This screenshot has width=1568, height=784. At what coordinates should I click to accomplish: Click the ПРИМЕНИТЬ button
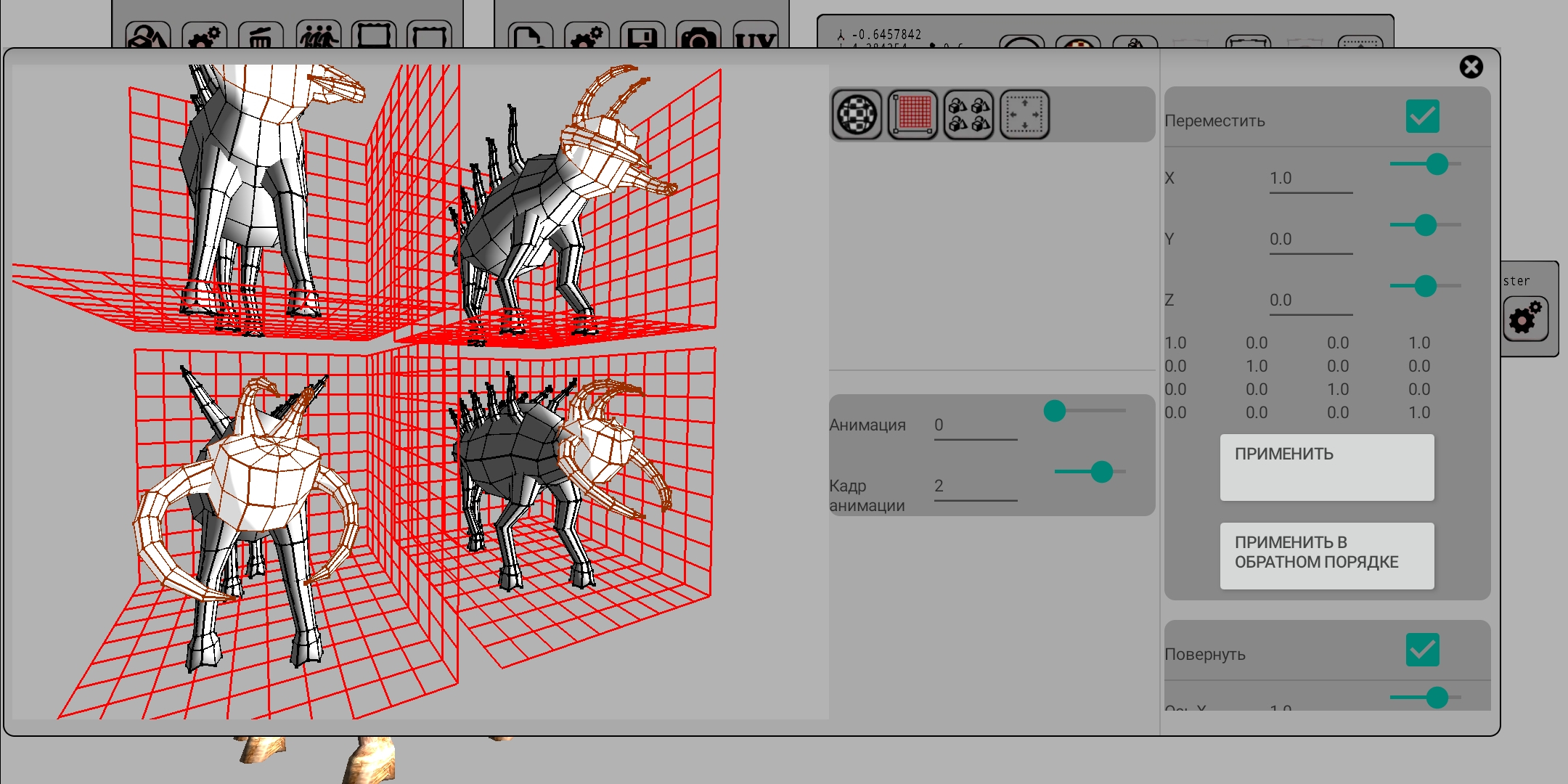click(x=1327, y=467)
